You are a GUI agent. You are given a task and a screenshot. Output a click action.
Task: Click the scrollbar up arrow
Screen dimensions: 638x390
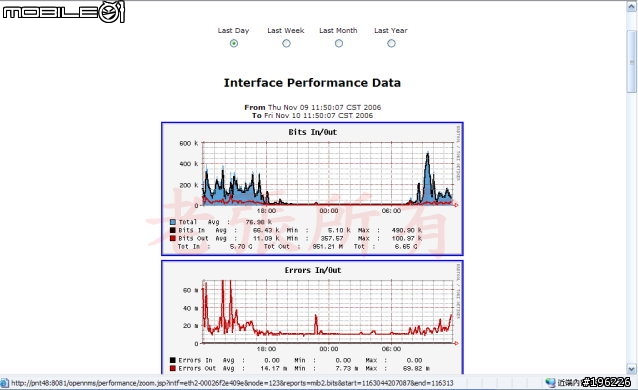click(x=631, y=7)
